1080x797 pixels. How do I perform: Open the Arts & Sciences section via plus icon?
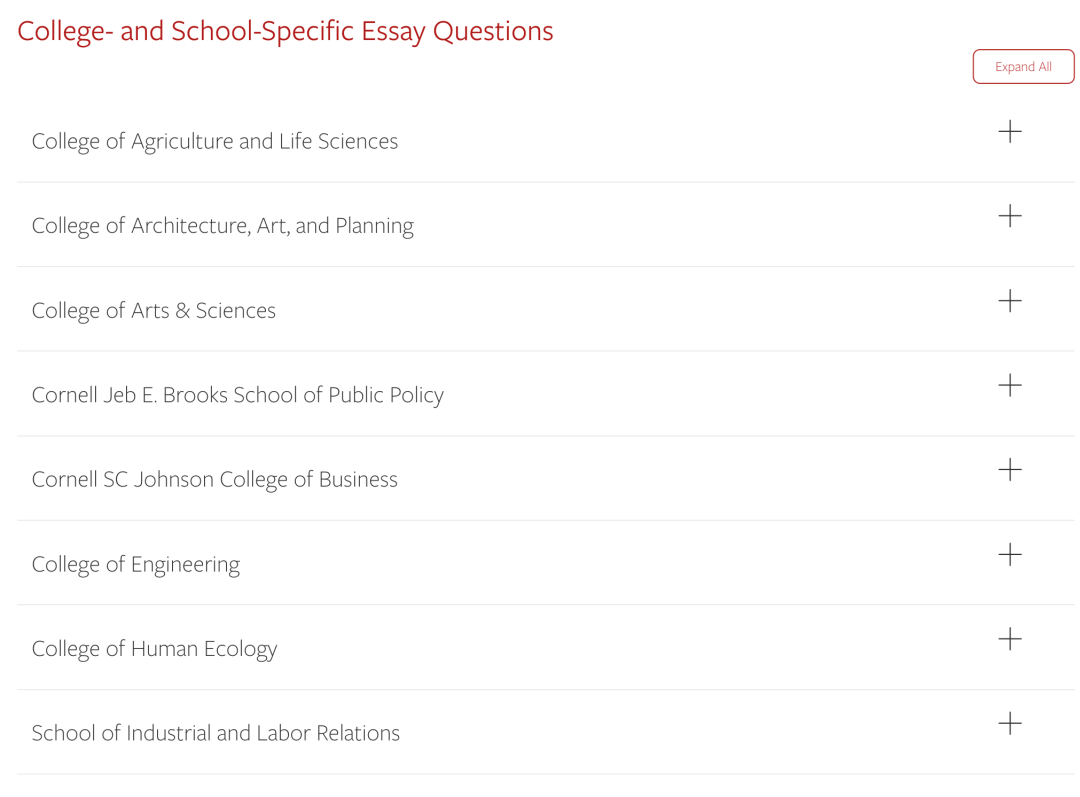coord(1010,301)
